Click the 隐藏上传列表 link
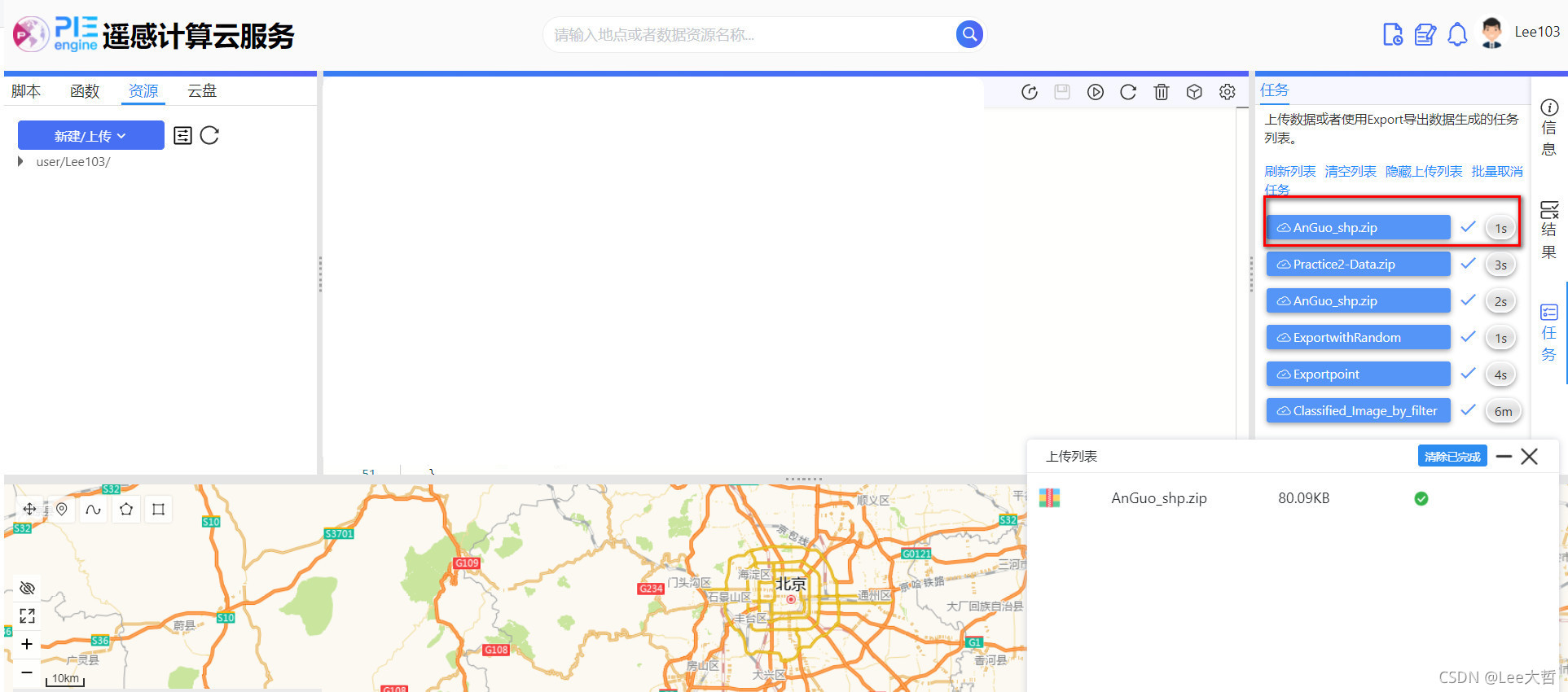The width and height of the screenshot is (1568, 692). (1424, 171)
